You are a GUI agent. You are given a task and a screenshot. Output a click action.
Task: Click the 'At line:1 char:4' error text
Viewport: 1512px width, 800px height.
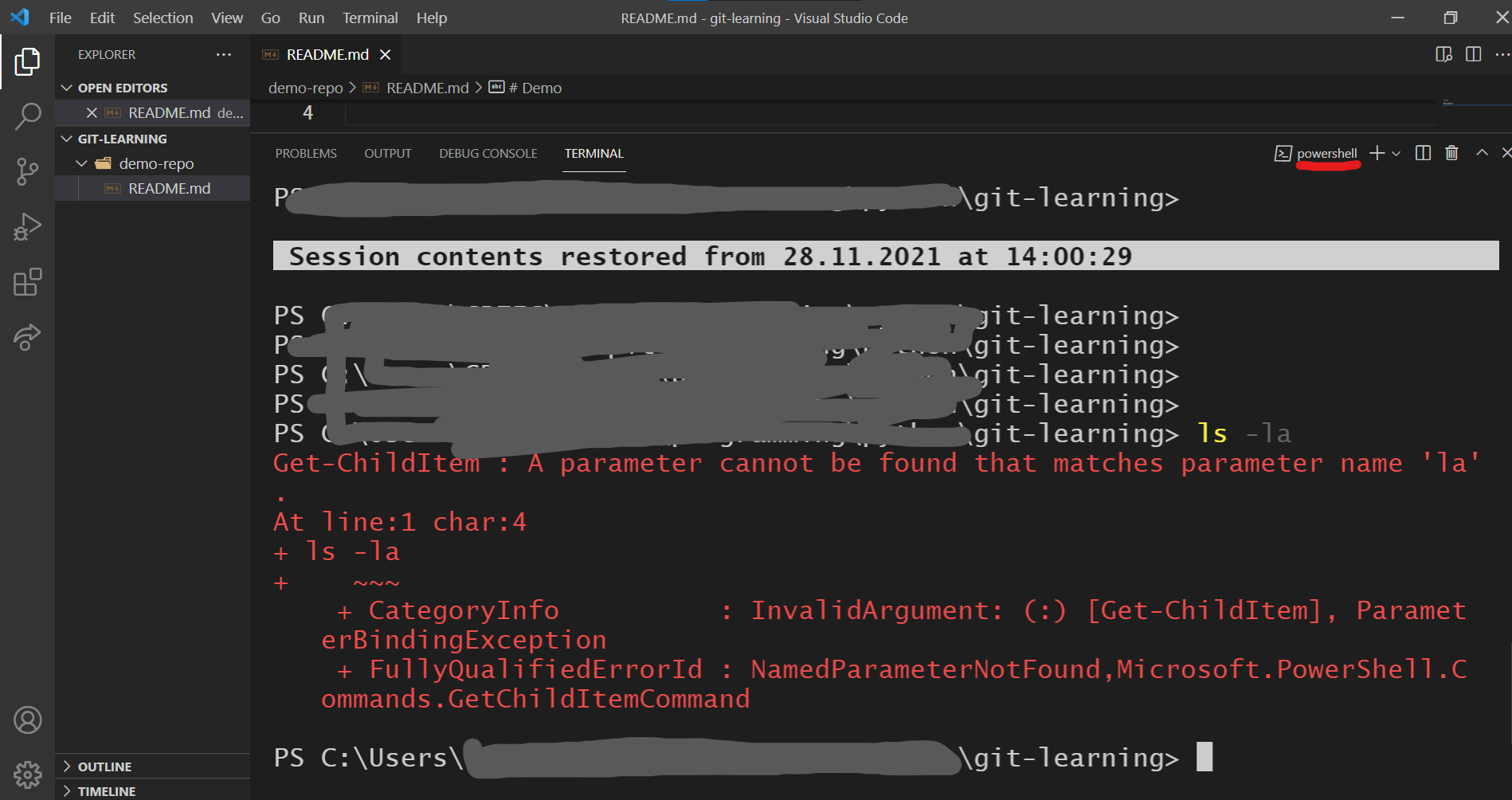400,522
